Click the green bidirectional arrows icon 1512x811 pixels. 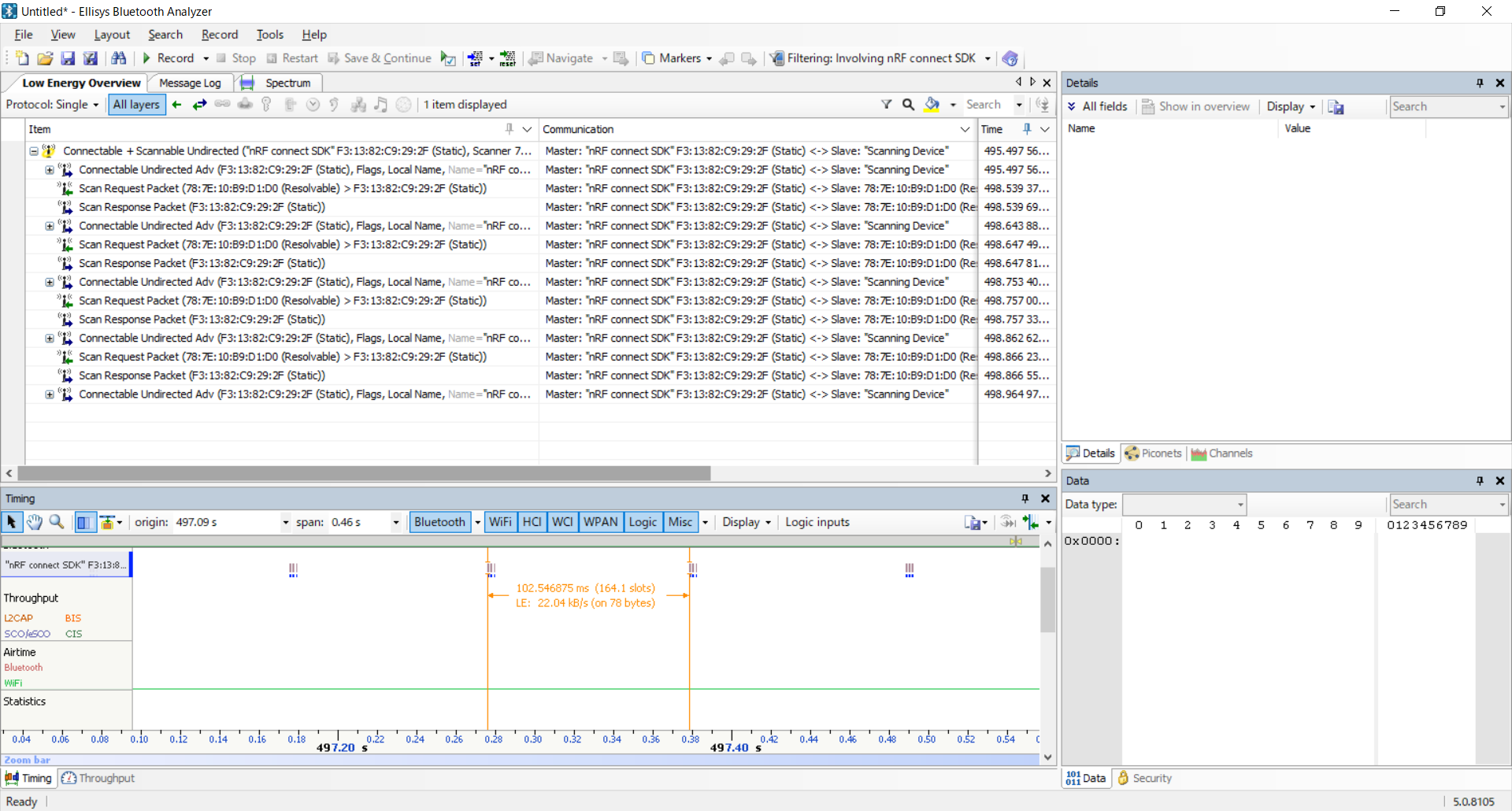click(x=200, y=105)
